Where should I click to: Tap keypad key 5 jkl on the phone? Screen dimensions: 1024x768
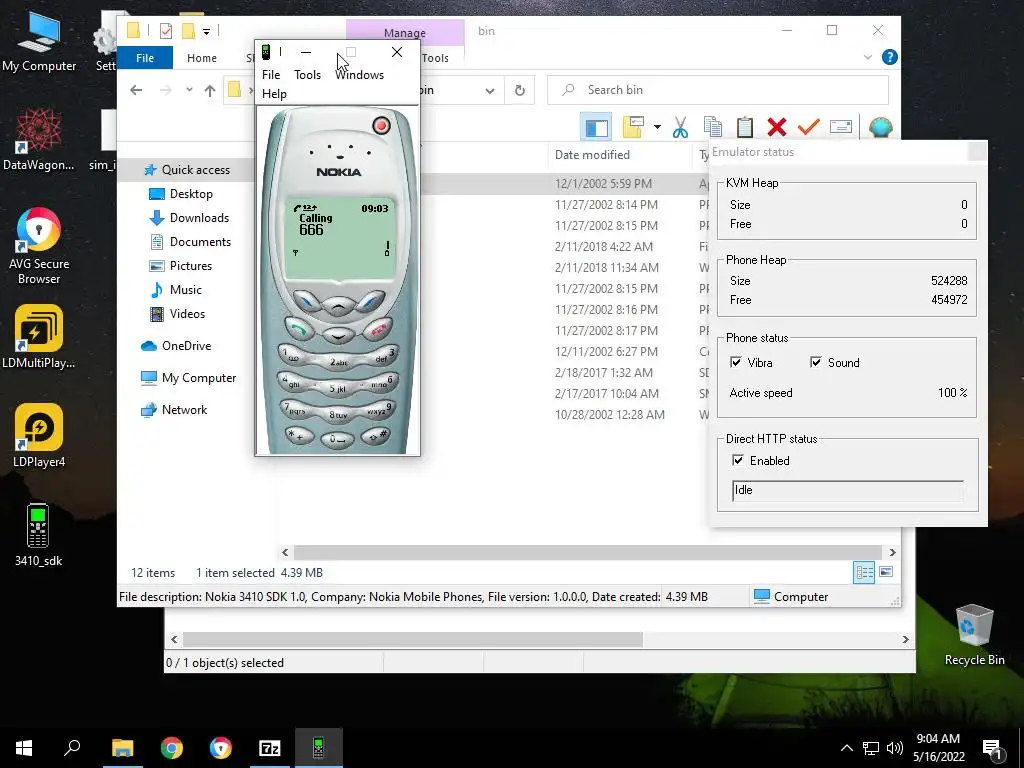coord(338,388)
